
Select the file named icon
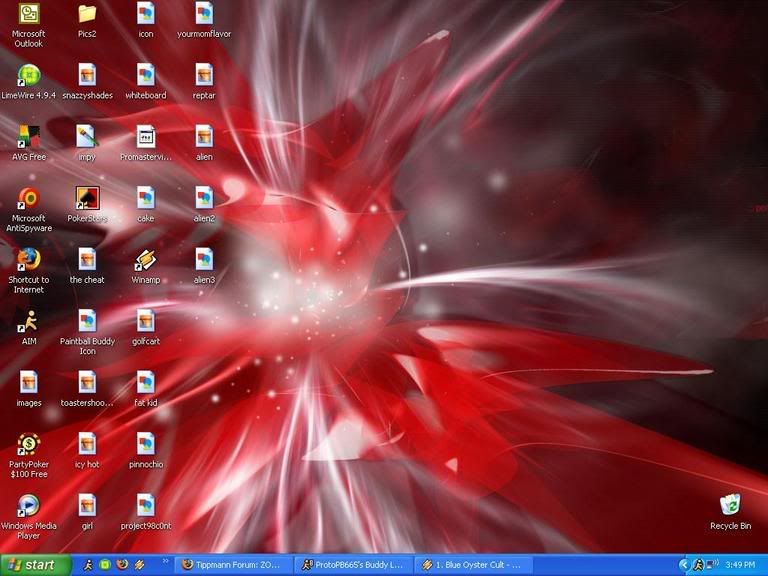pyautogui.click(x=145, y=15)
